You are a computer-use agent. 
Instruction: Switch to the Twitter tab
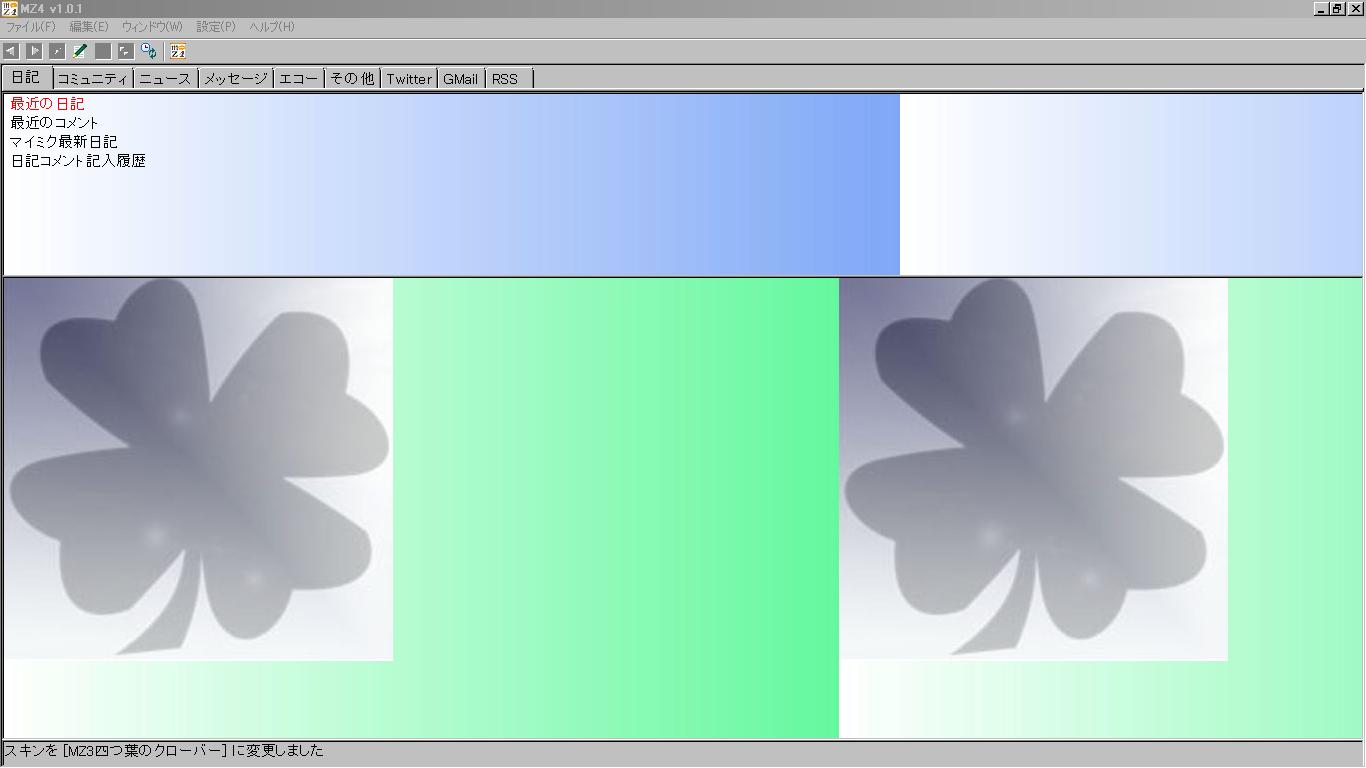point(409,79)
